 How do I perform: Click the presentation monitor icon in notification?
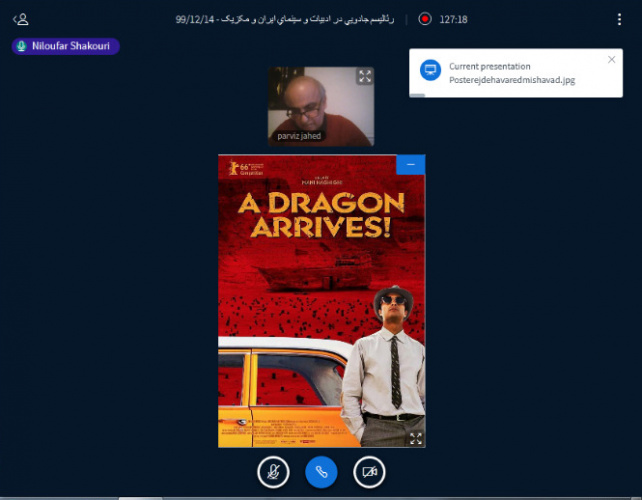430,72
